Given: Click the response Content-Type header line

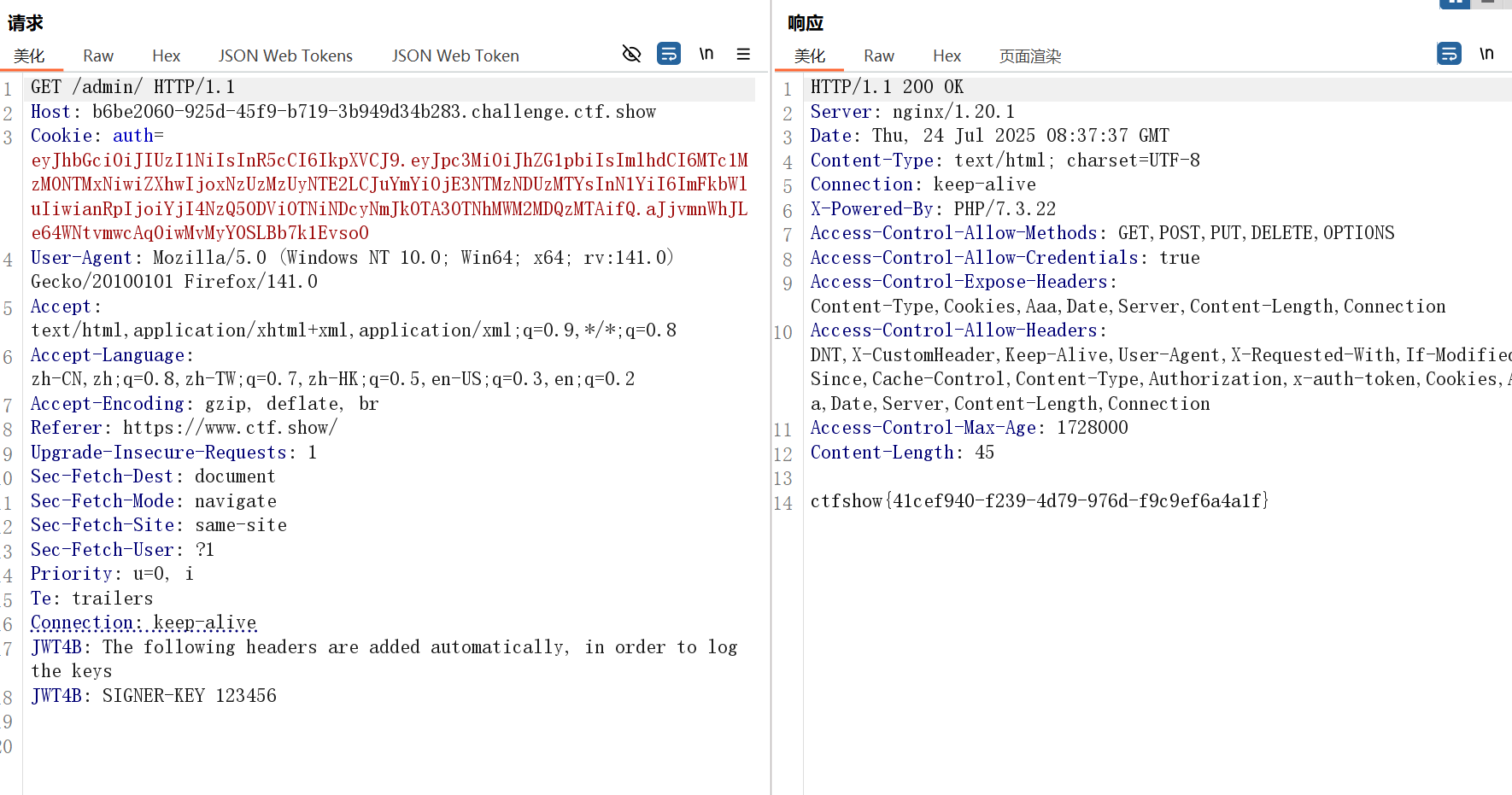Looking at the screenshot, I should click(1005, 161).
